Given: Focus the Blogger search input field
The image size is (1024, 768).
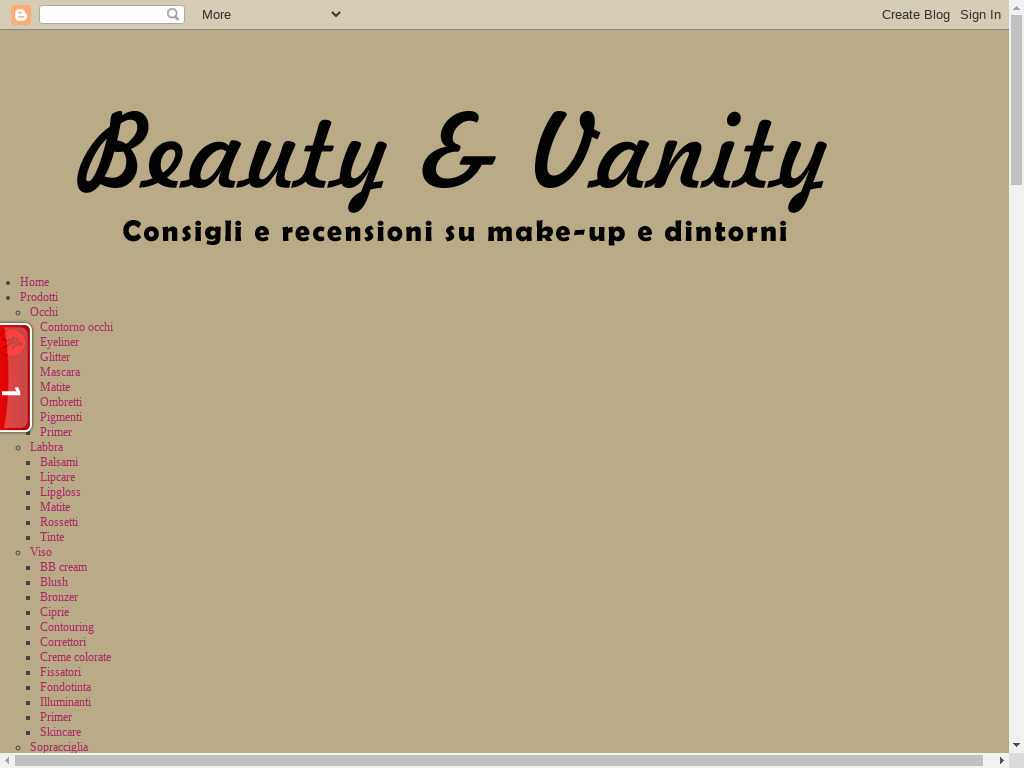Looking at the screenshot, I should pos(102,15).
